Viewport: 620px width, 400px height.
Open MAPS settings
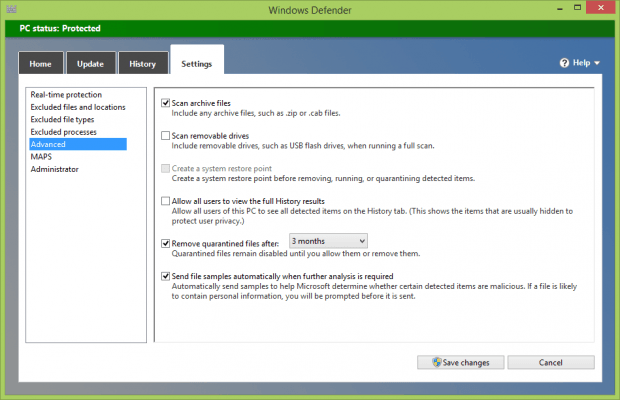[x=41, y=157]
